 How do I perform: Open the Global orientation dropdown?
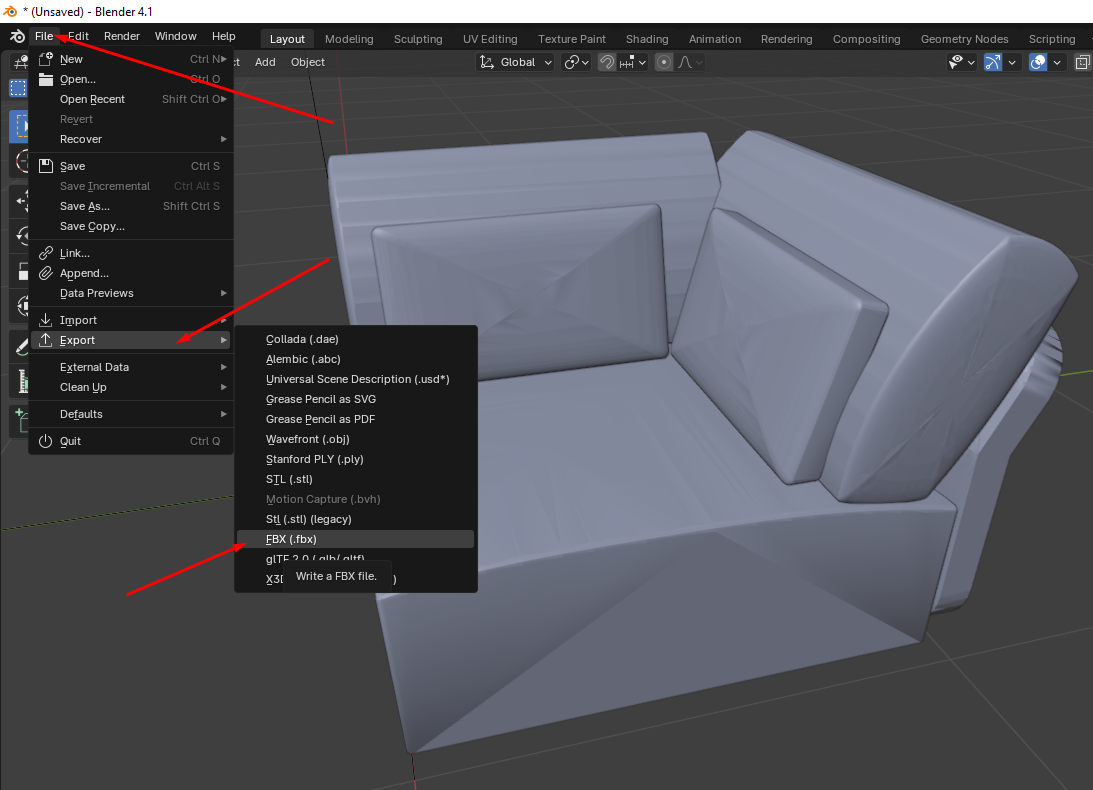[x=515, y=62]
